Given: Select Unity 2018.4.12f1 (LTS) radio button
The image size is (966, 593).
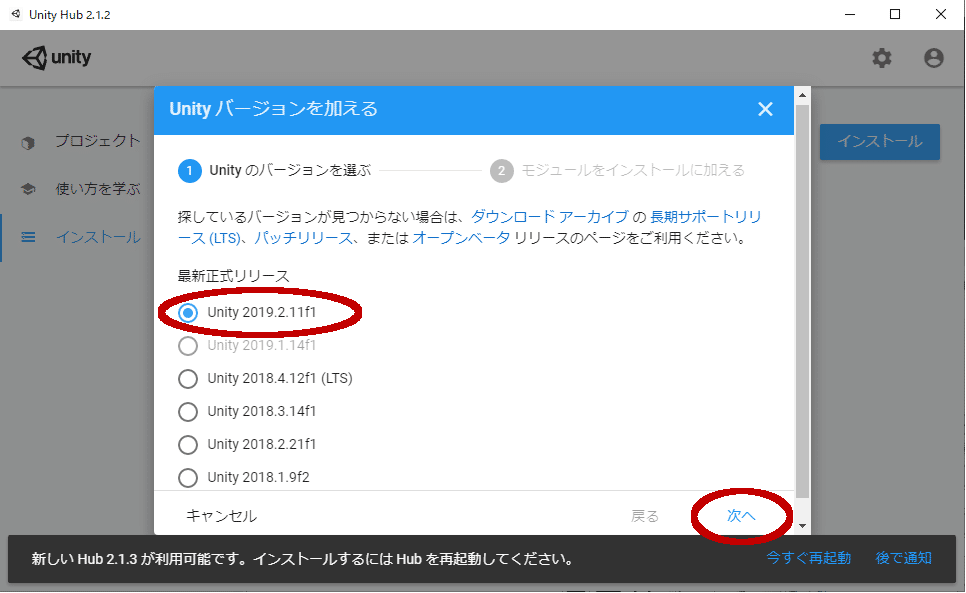Looking at the screenshot, I should [188, 379].
